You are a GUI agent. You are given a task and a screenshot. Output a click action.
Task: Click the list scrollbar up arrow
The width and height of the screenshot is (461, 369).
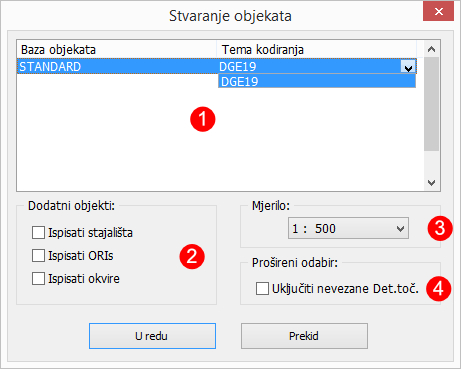pyautogui.click(x=432, y=49)
